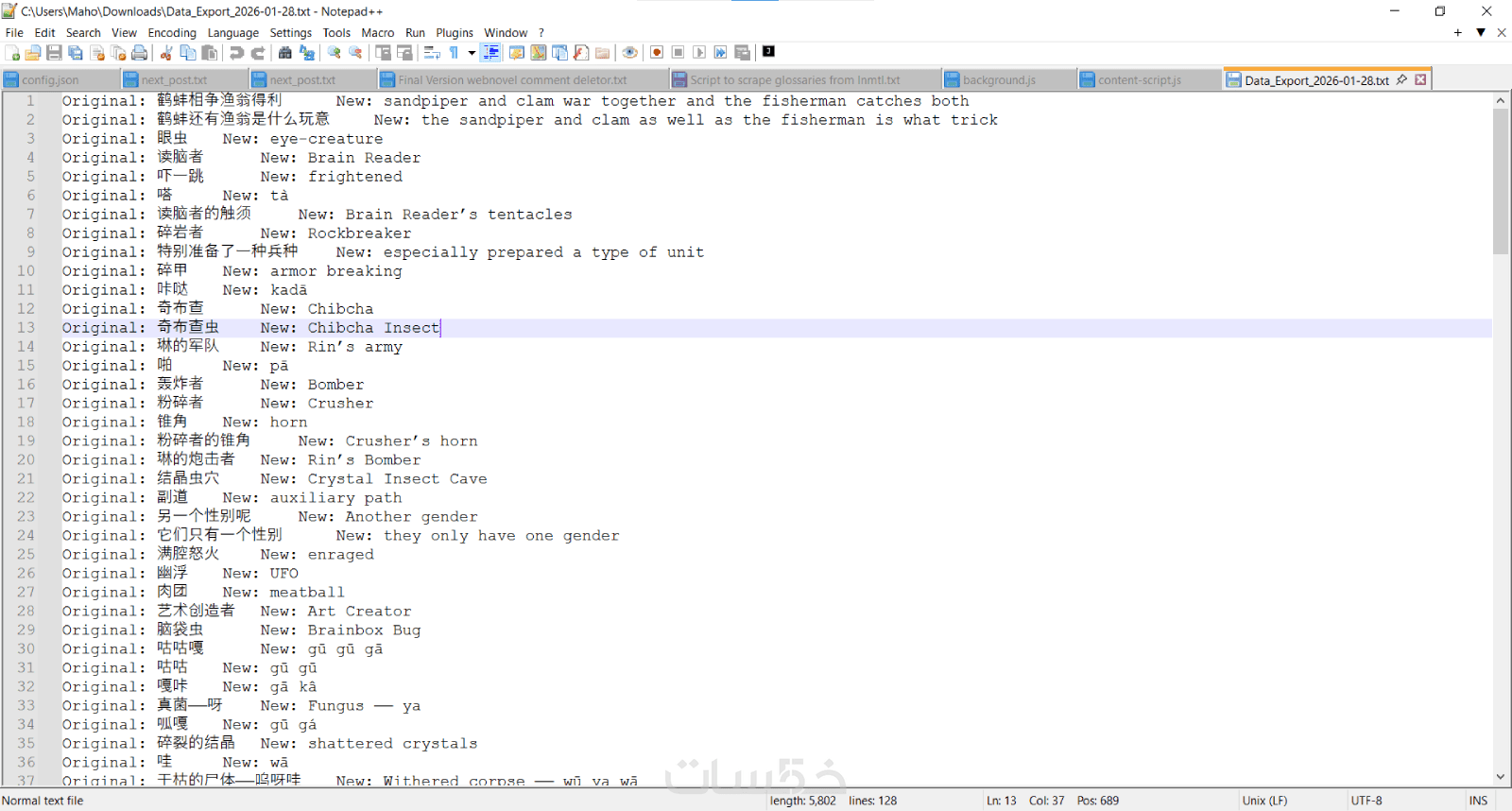Screen dimensions: 1512x811
Task: Open the dropdown arrow beside pilcrow icon
Action: (472, 53)
